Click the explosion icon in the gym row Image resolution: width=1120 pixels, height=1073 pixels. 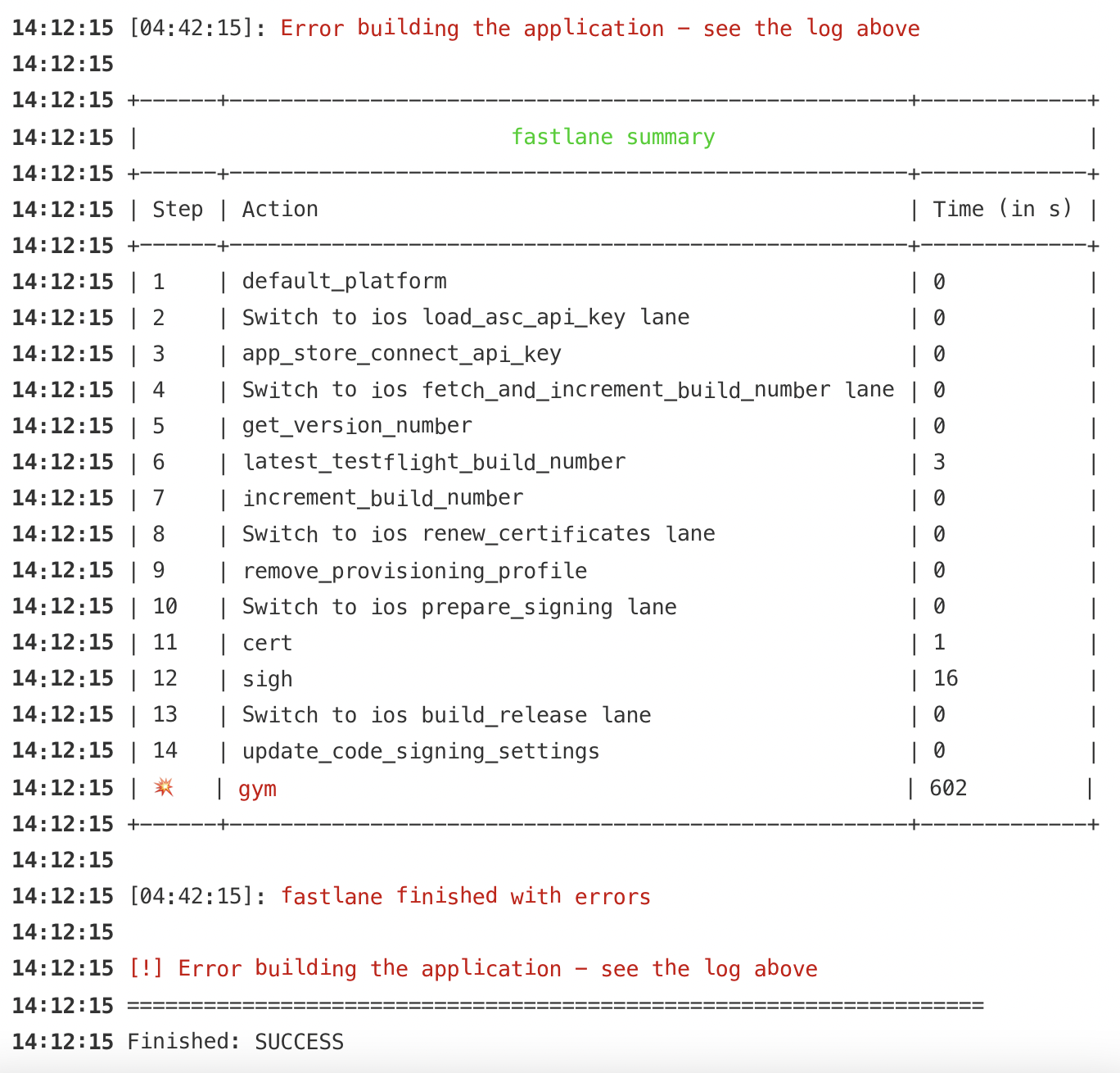click(164, 788)
